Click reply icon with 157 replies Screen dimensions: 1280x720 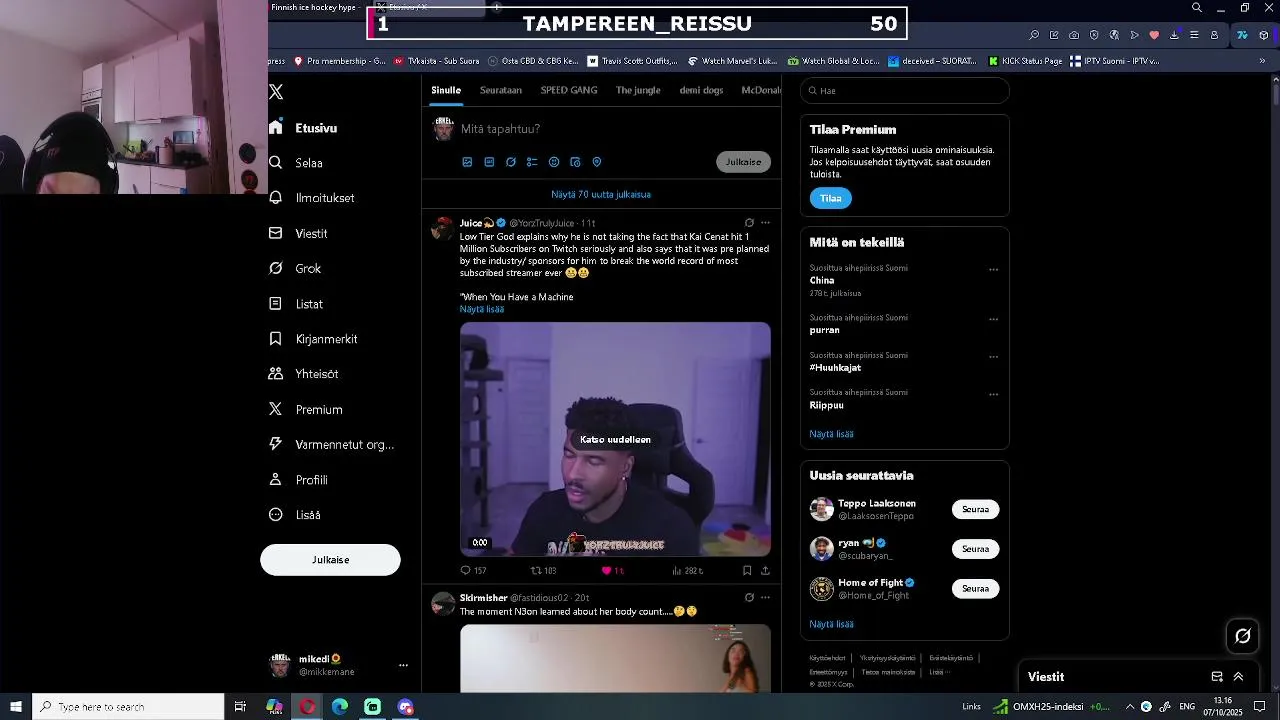(x=465, y=570)
